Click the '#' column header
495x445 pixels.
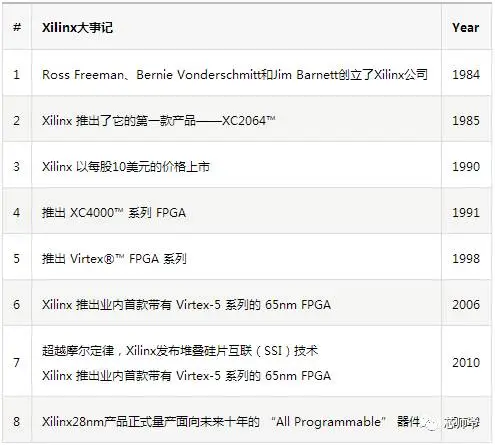click(x=17, y=27)
